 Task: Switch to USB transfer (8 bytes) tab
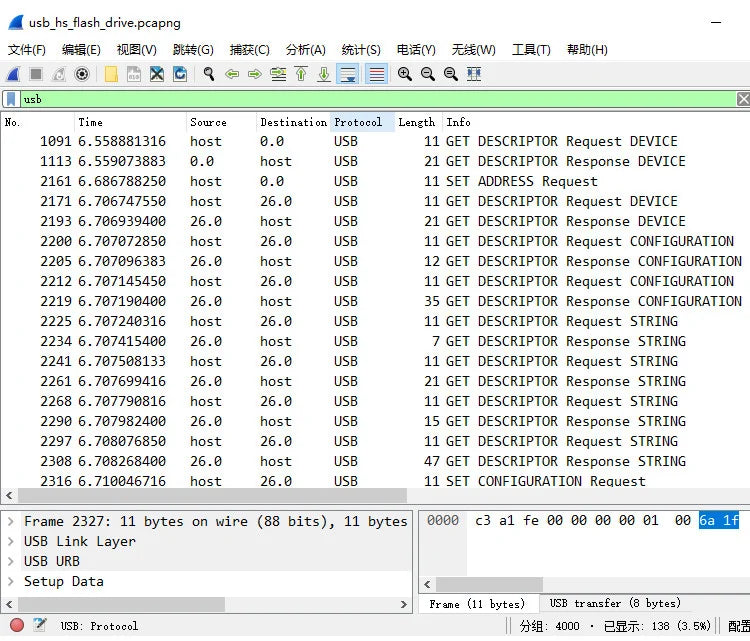click(615, 603)
